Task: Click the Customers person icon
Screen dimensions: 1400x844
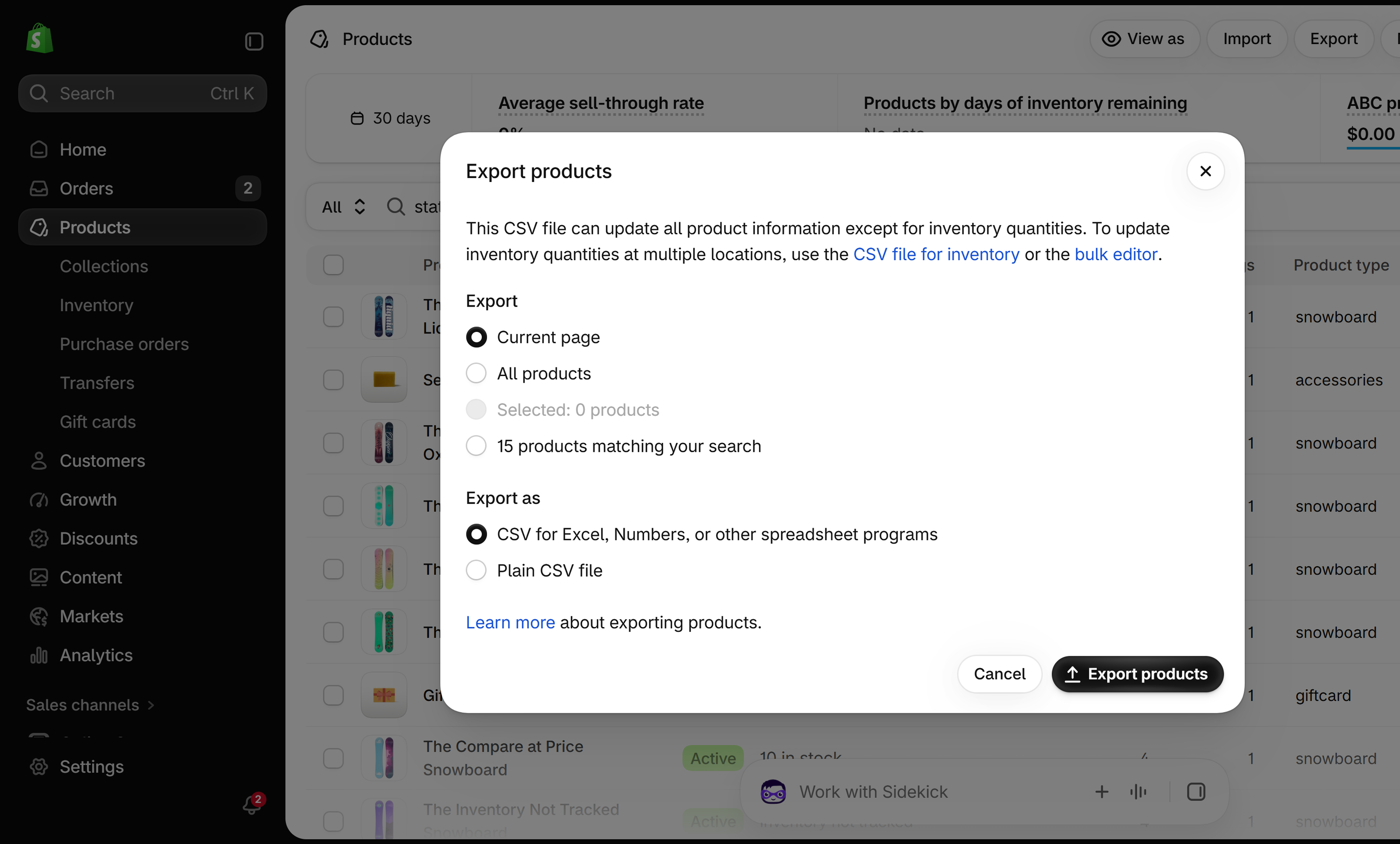Action: 38,460
